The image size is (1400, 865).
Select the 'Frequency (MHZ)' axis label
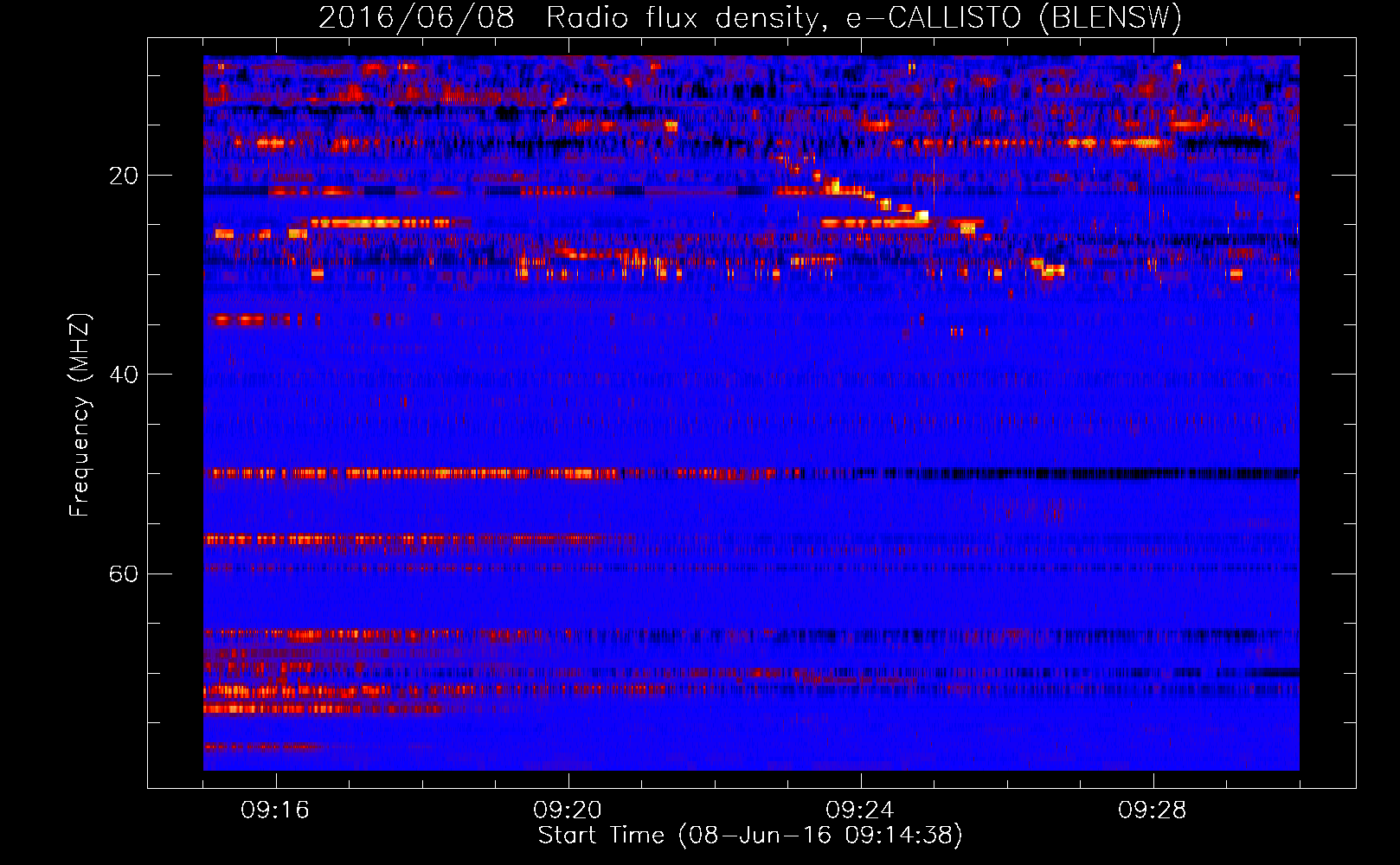pyautogui.click(x=79, y=415)
